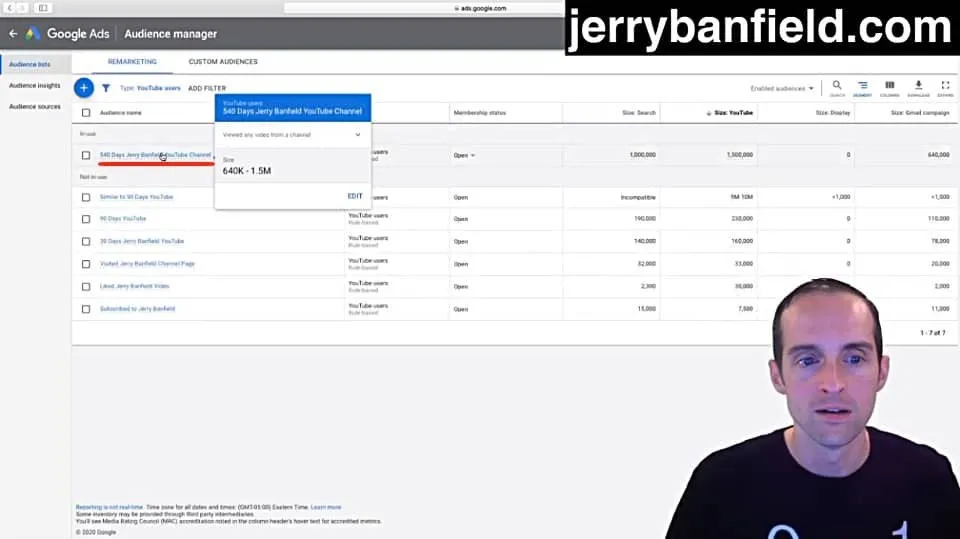The image size is (960, 539).
Task: Check the 30 Days Jerry Banfield YouTube row
Action: (x=86, y=241)
